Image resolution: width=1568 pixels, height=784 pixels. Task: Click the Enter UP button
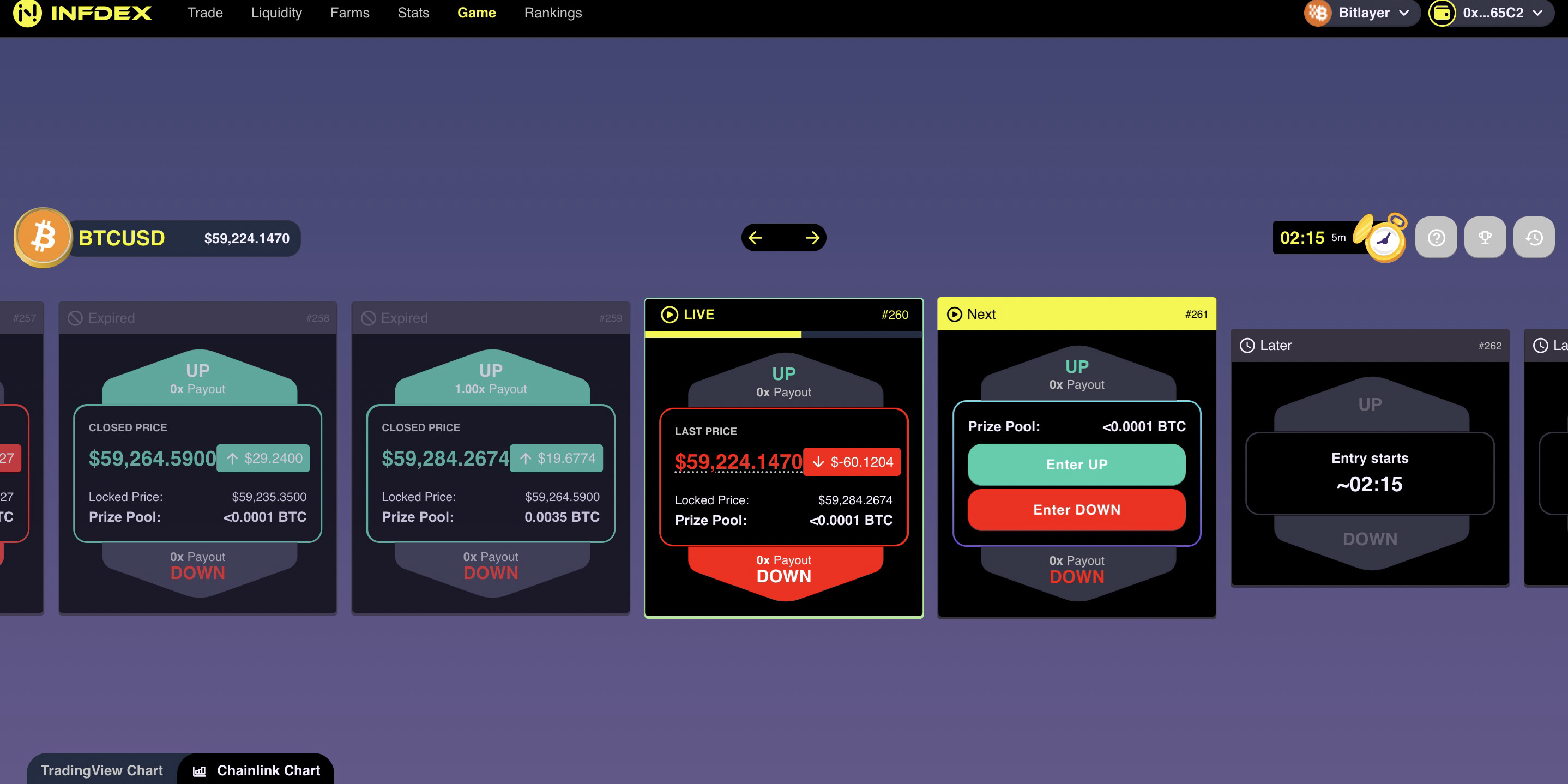pos(1076,465)
